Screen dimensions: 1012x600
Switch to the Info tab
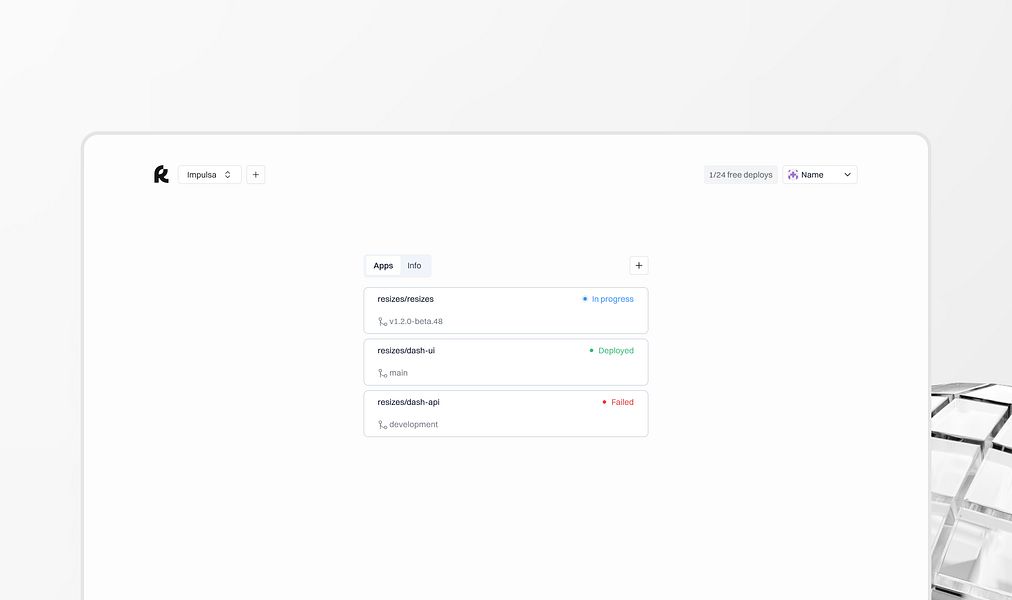(x=414, y=265)
